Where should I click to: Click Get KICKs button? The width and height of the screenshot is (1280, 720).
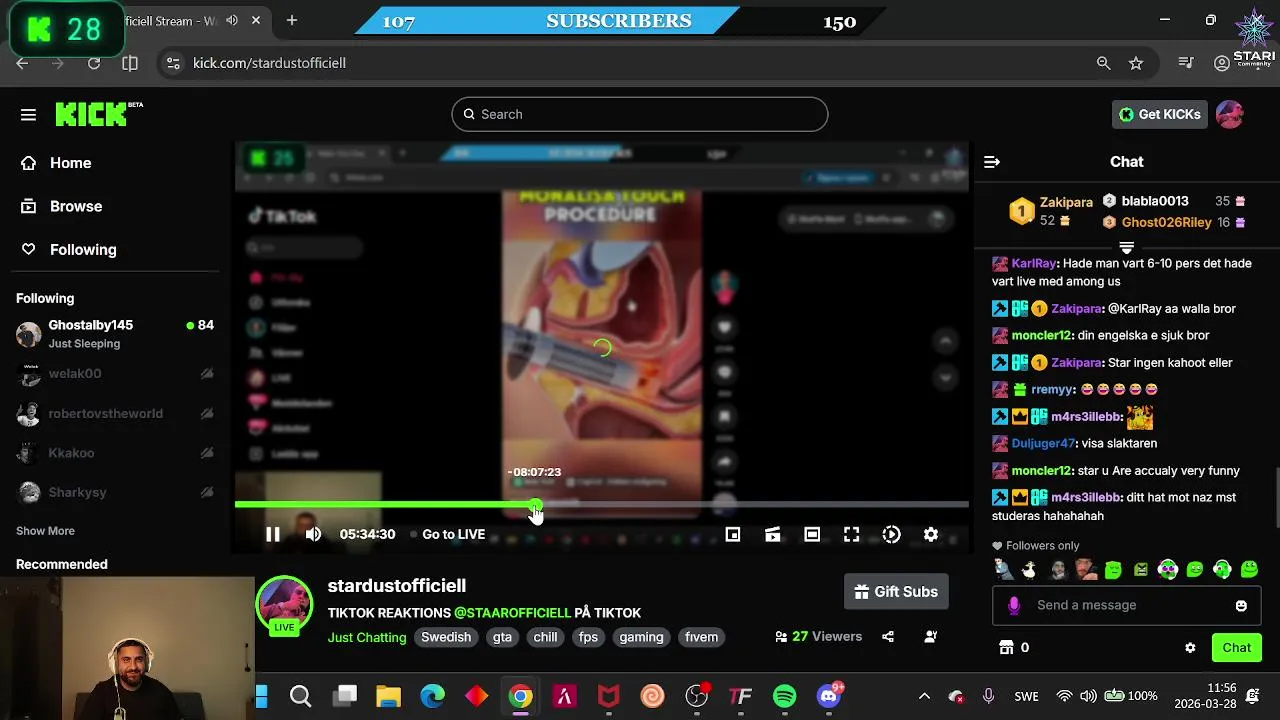coord(1160,114)
